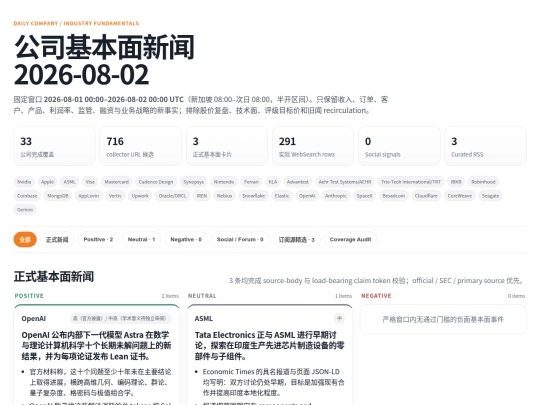The image size is (540, 405).
Task: Click the Nvidia company chip
Action: pyautogui.click(x=24, y=182)
